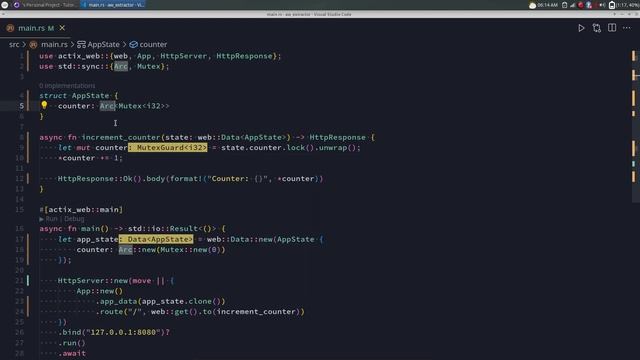
Task: Click Arc::new on line 18
Action: 137,249
